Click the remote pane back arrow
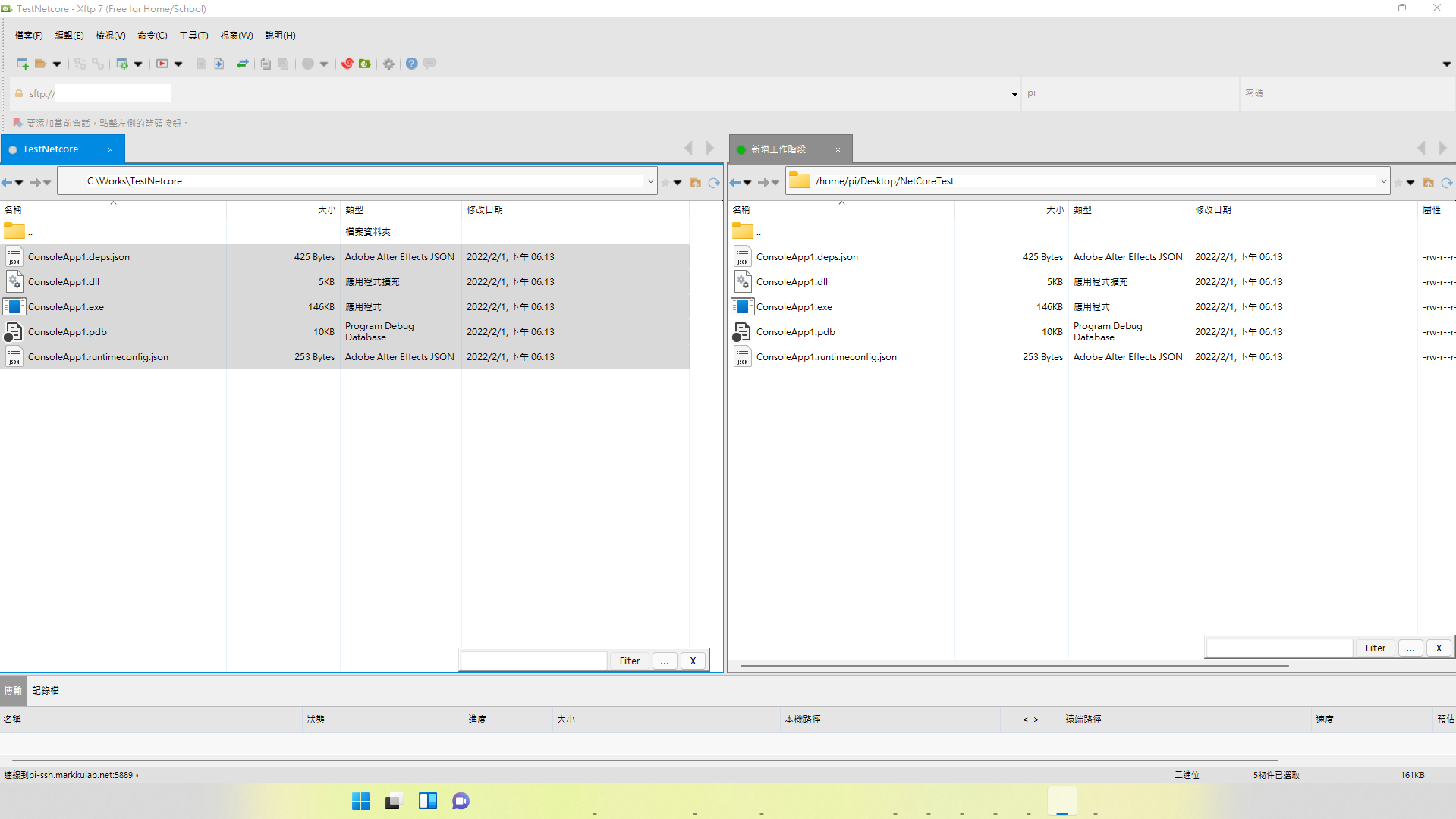The width and height of the screenshot is (1456, 819). click(x=734, y=182)
